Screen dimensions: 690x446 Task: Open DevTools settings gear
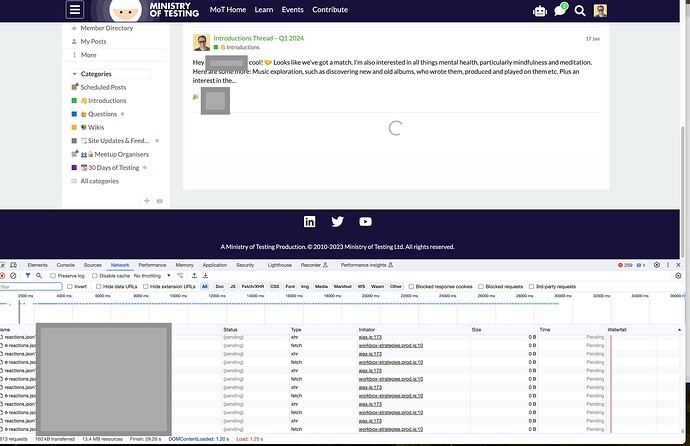coord(657,265)
